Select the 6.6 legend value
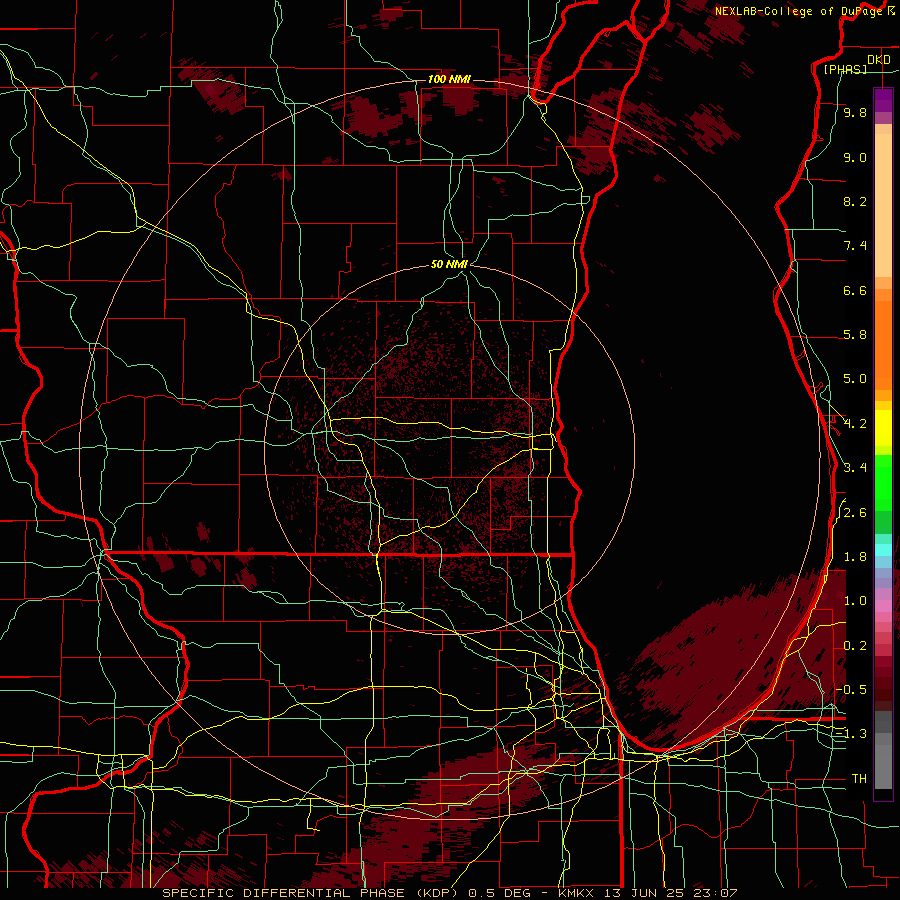900x900 pixels. [x=855, y=290]
